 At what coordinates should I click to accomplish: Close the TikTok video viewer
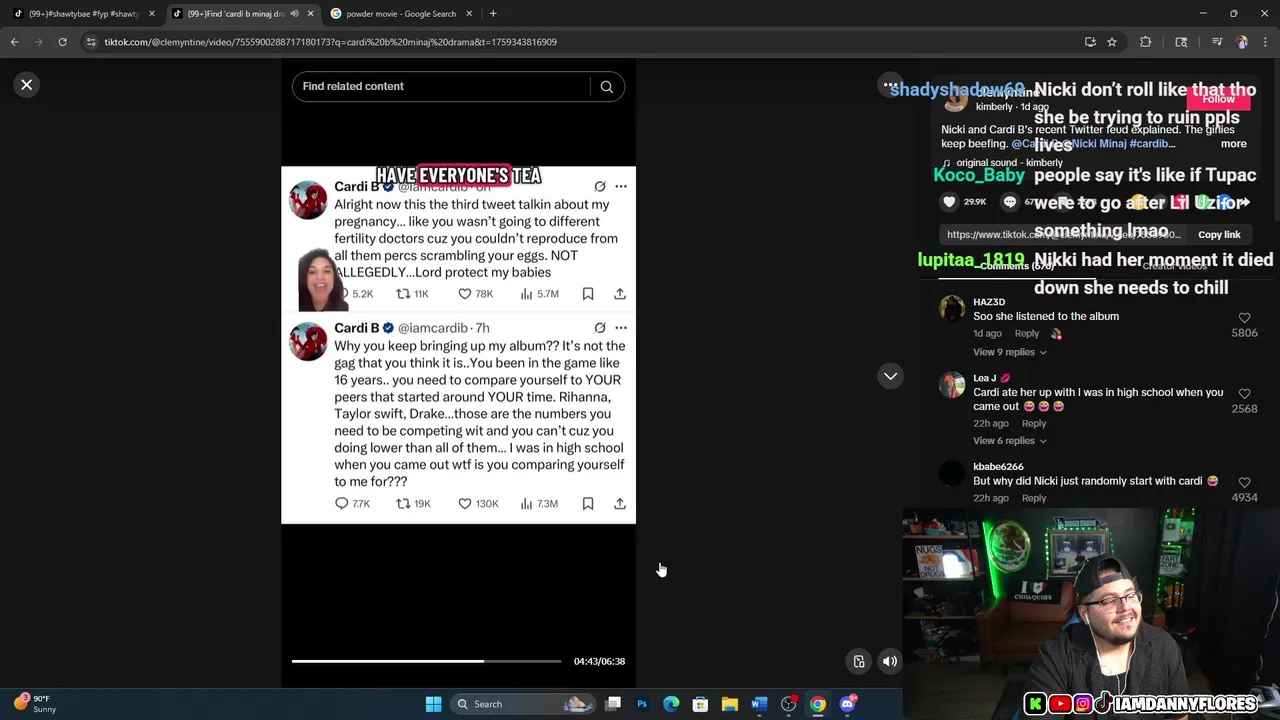(x=27, y=85)
